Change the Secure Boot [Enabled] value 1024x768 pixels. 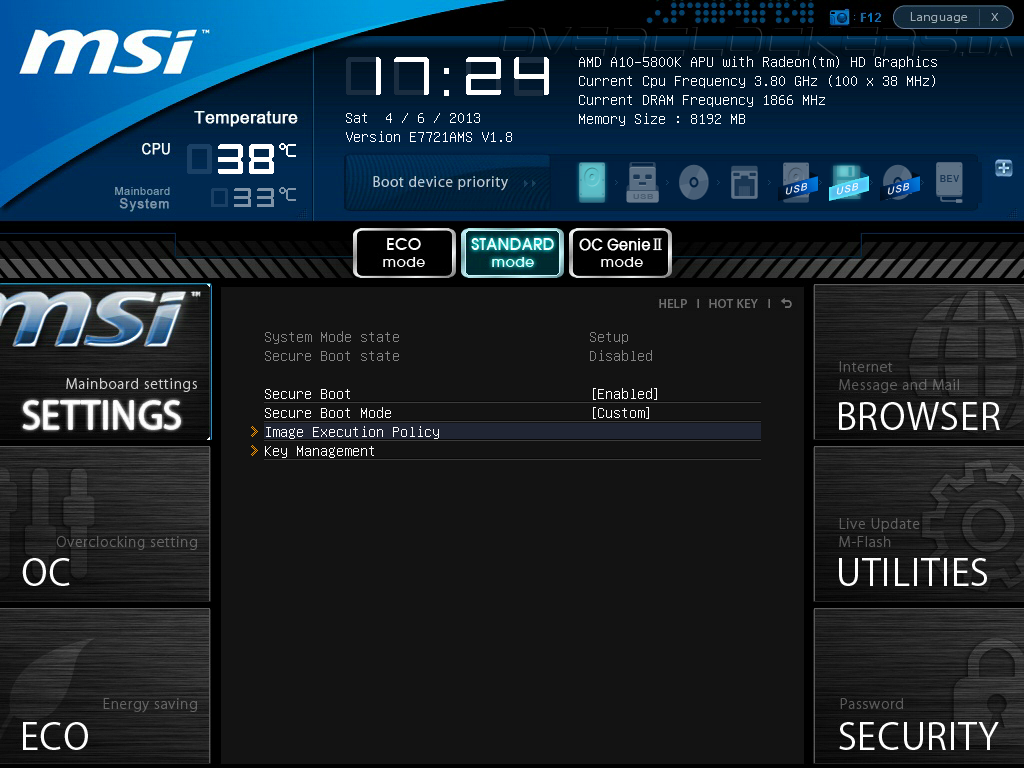coord(624,394)
